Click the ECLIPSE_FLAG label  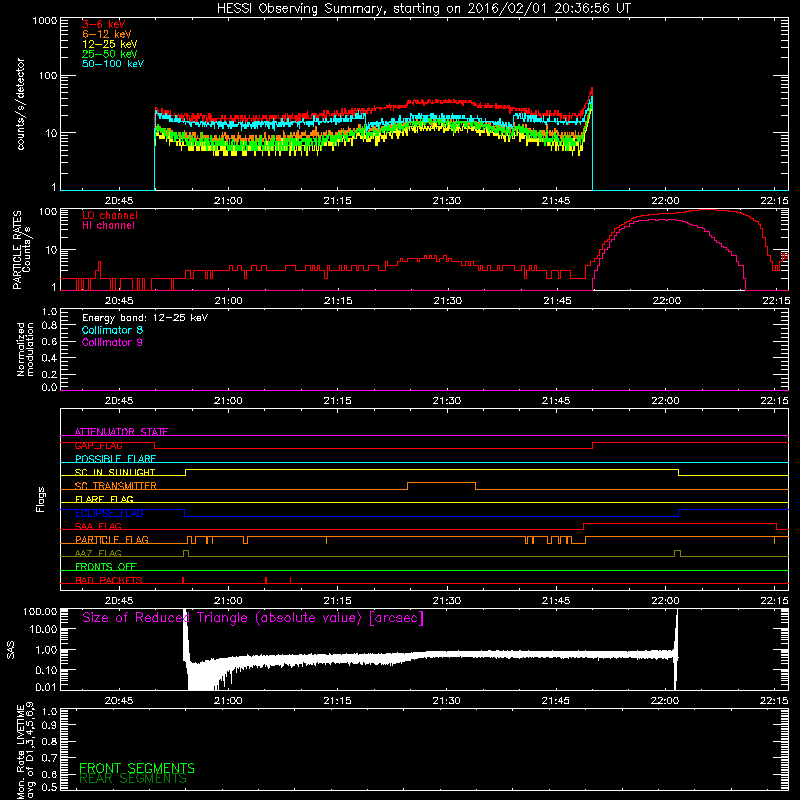109,513
